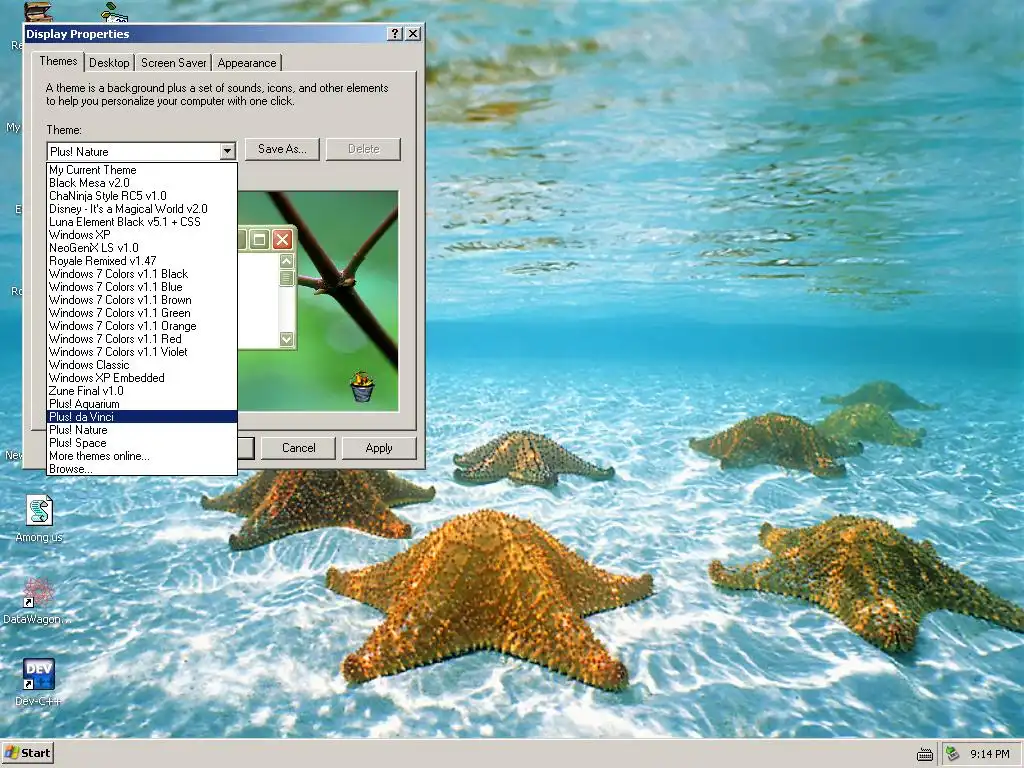Select Plus! Nature in the dropdown list
Viewport: 1024px width, 768px height.
(x=142, y=430)
